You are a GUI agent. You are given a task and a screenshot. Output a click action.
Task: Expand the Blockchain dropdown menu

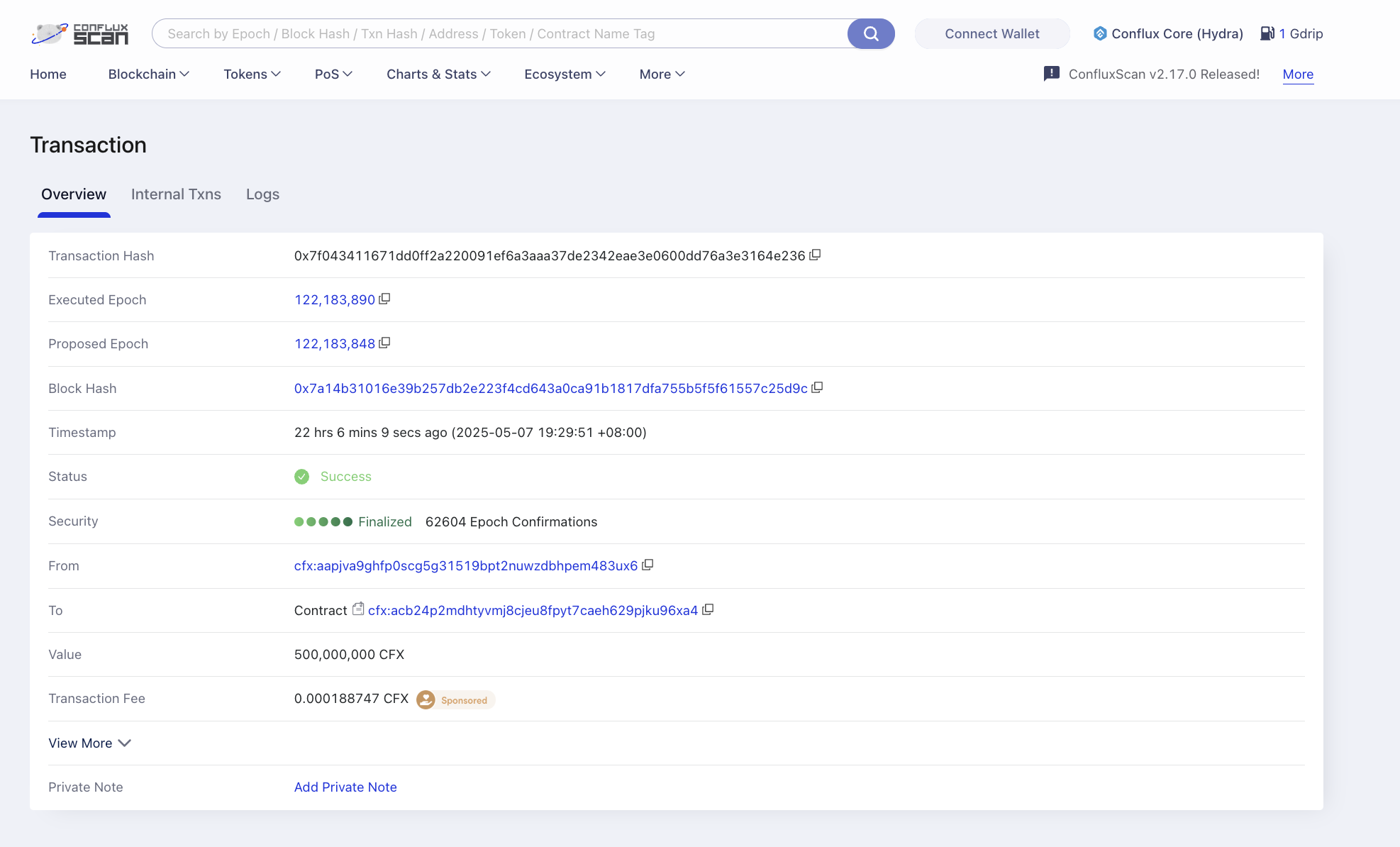tap(149, 74)
